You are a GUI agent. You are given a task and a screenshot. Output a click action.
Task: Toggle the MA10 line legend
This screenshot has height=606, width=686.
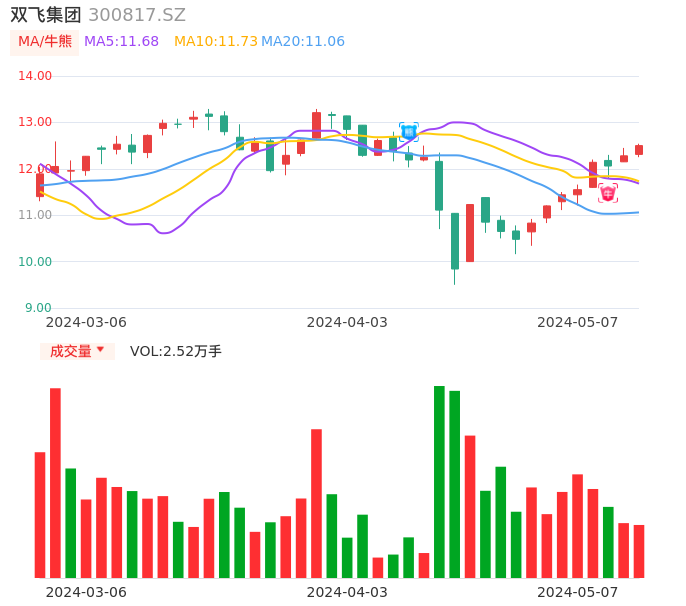(215, 42)
